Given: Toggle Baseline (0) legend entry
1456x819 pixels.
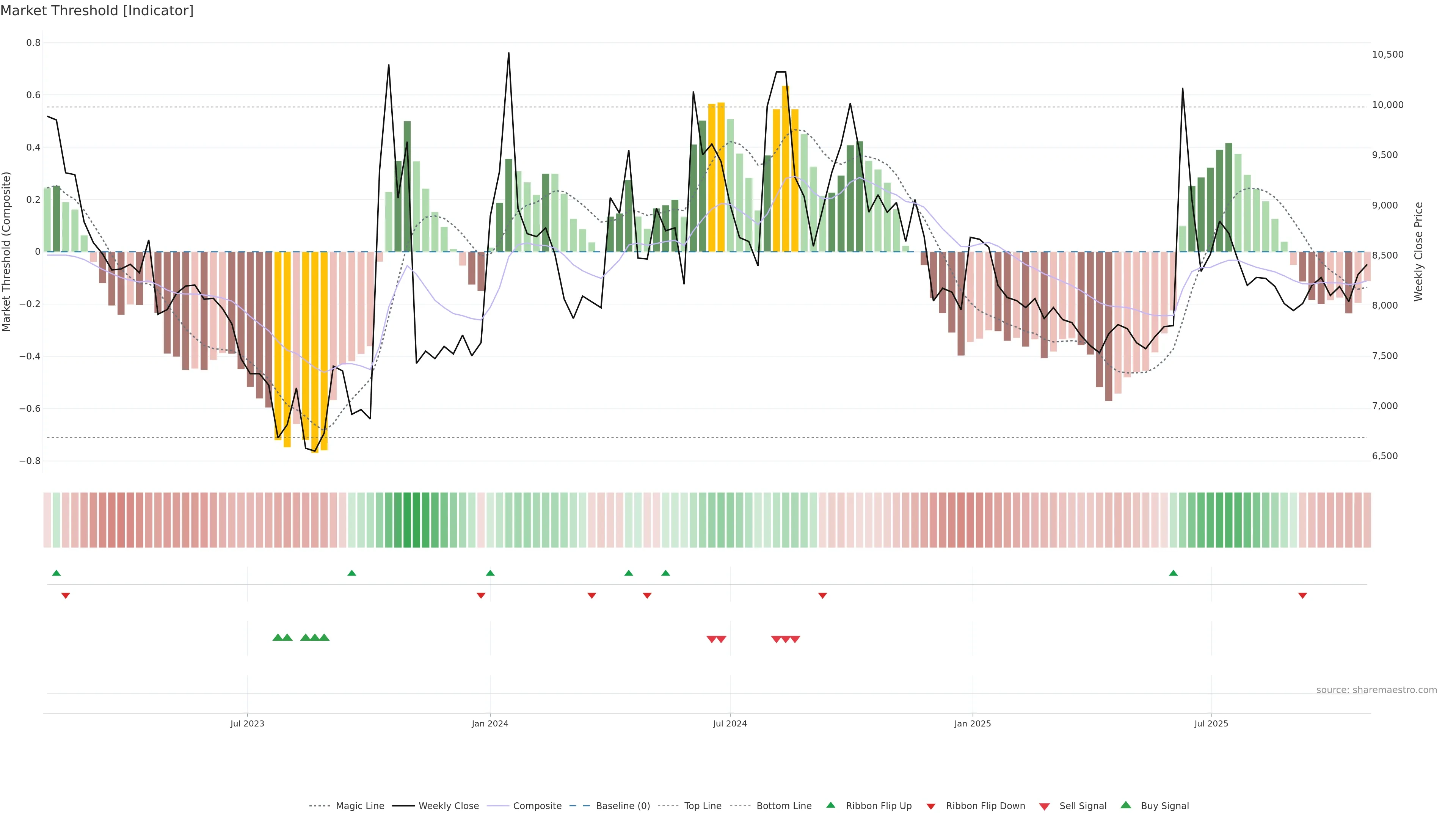Looking at the screenshot, I should point(623,806).
